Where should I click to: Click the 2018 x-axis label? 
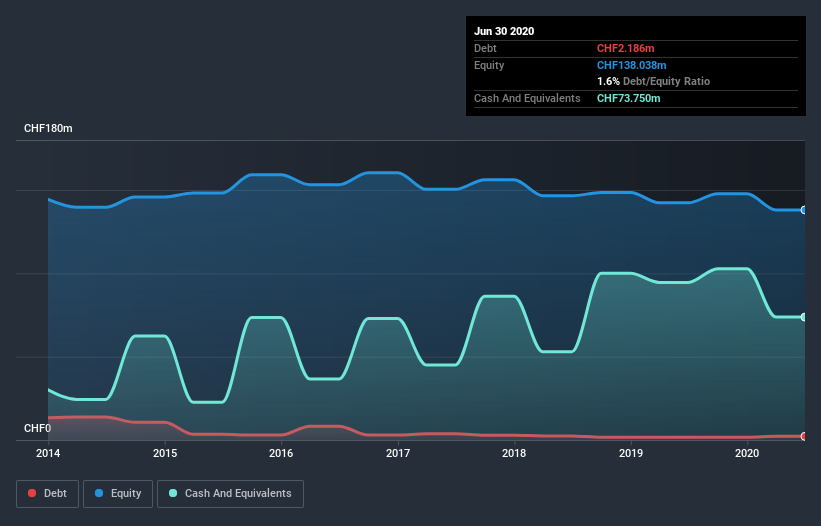click(514, 453)
